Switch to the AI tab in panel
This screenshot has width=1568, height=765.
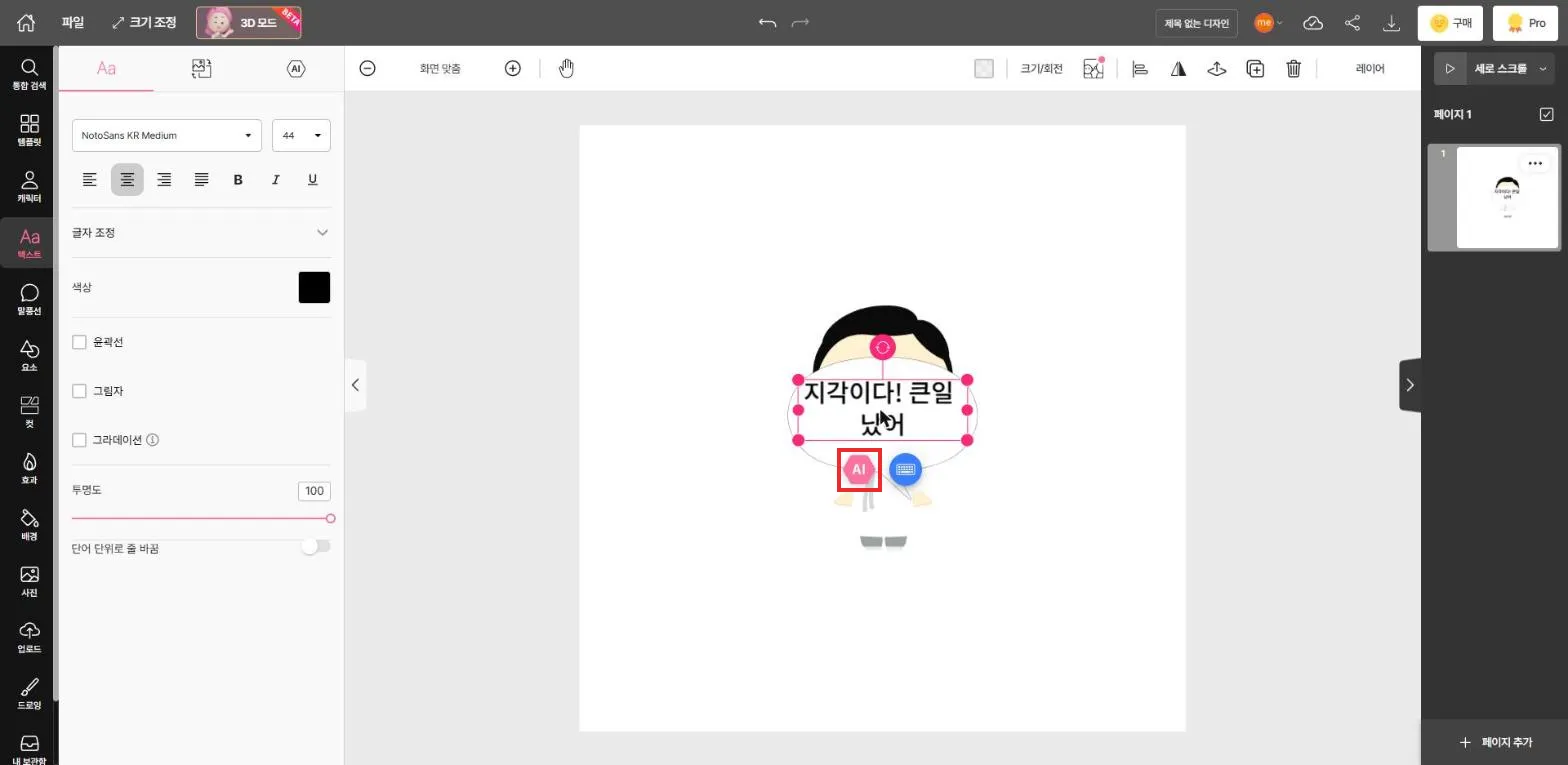pos(295,68)
